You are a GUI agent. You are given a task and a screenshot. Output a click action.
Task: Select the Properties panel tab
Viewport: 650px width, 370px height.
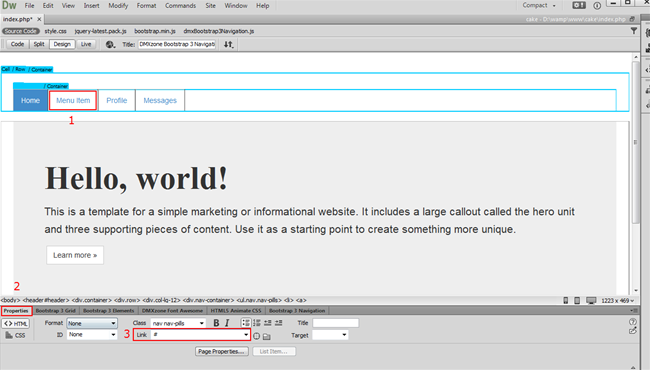click(x=16, y=310)
